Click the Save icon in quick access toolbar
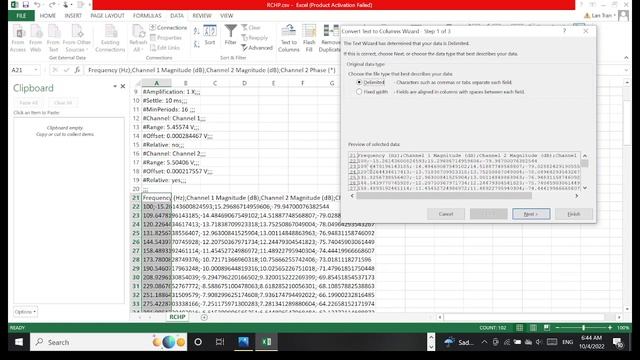Screen dimensions: 640x360 pos(25,5)
